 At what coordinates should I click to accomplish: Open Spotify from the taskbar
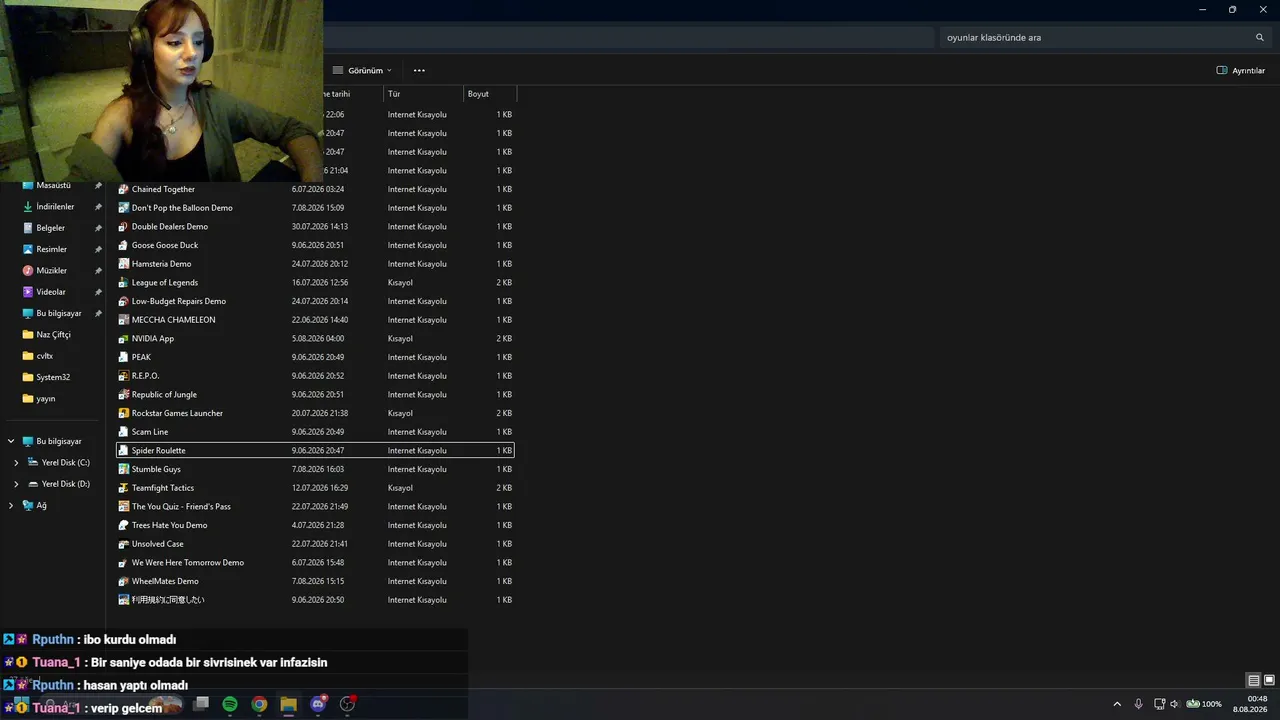pyautogui.click(x=230, y=704)
